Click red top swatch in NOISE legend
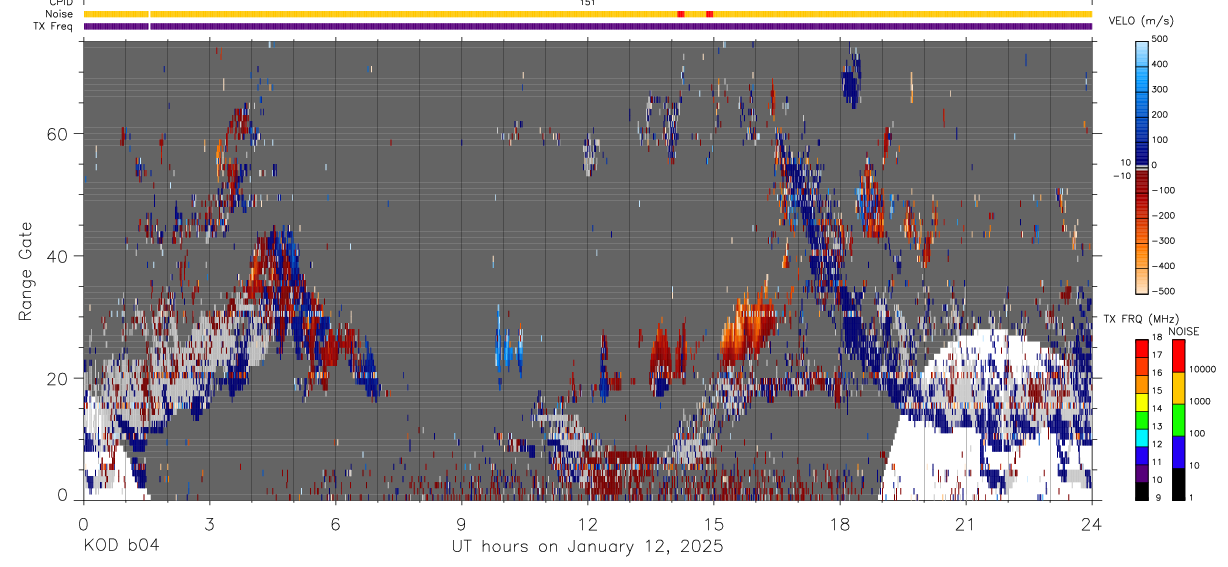Viewport: 1228px width, 567px height. (x=1178, y=355)
